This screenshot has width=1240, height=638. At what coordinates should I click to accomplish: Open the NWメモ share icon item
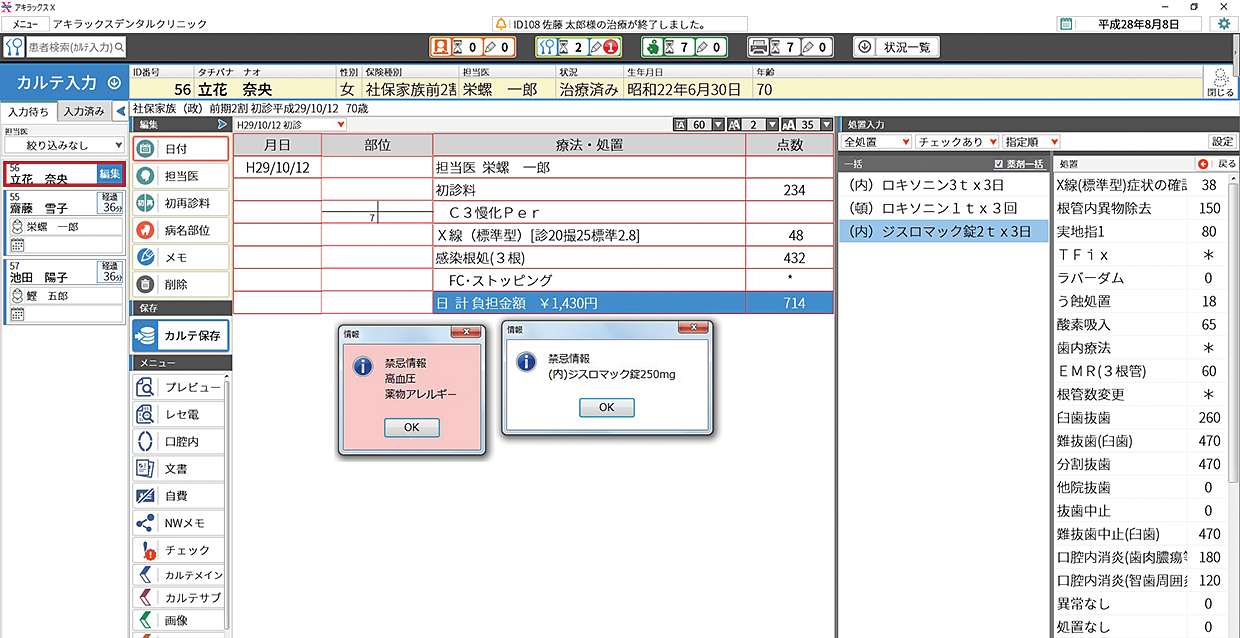[x=145, y=523]
